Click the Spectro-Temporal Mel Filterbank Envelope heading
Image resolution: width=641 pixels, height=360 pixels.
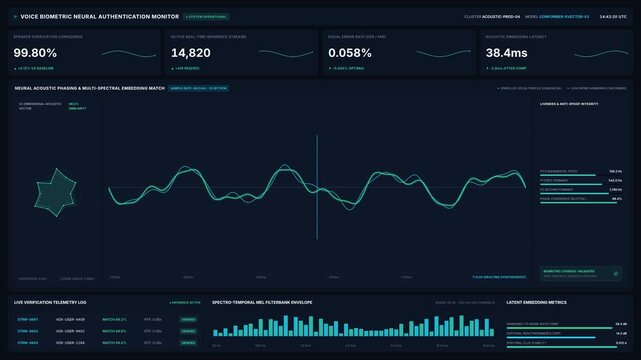pos(262,302)
